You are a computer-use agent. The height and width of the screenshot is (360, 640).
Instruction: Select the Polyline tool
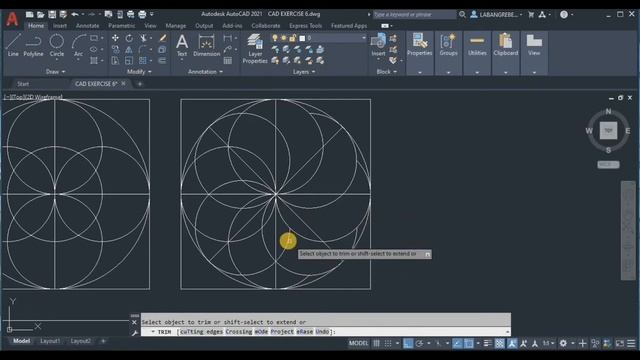(33, 45)
